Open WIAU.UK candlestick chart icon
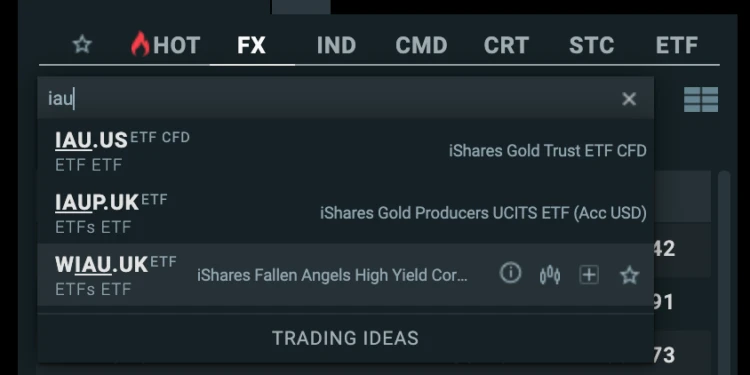Image resolution: width=750 pixels, height=375 pixels. coord(550,276)
